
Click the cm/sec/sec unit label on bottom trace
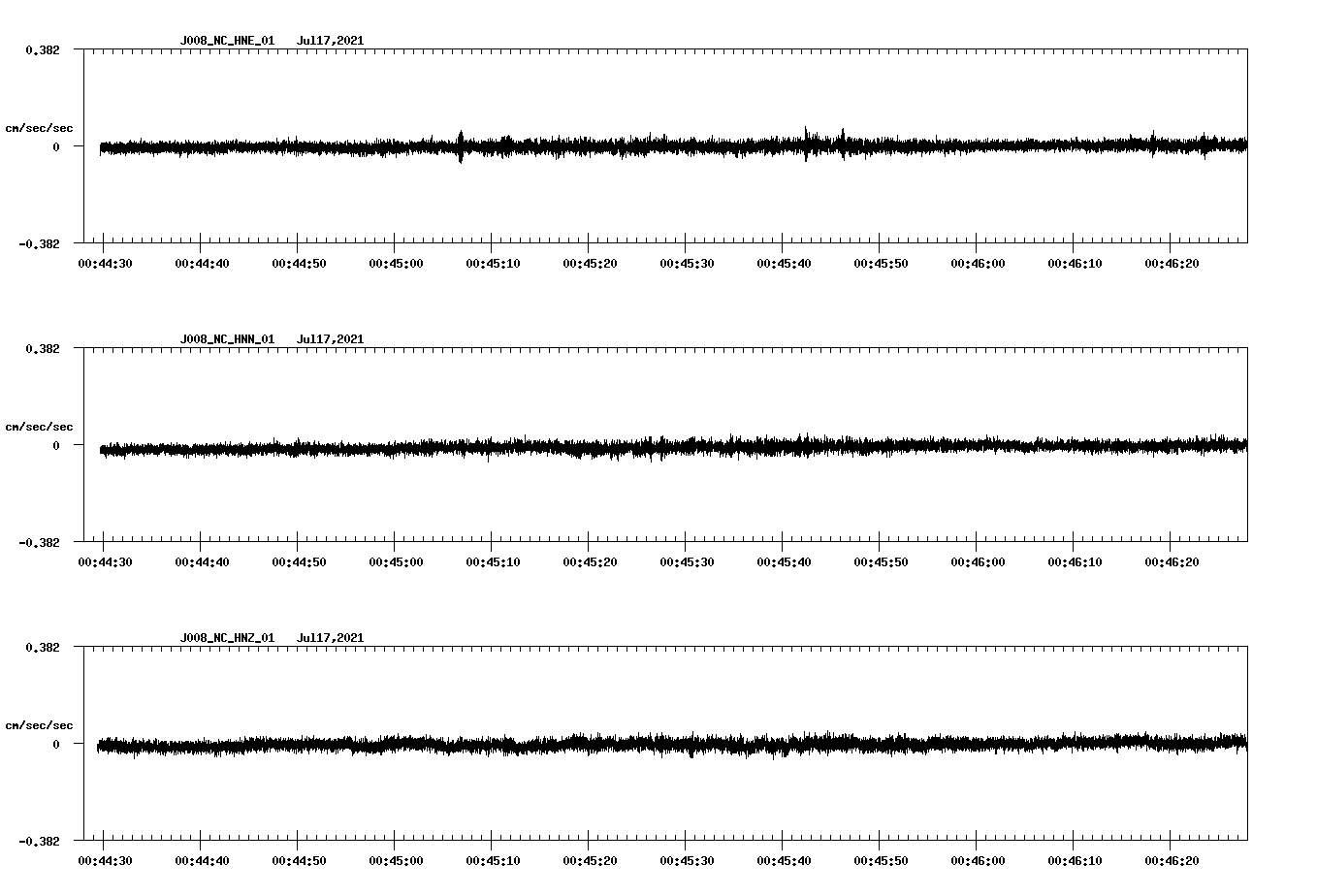[x=40, y=723]
